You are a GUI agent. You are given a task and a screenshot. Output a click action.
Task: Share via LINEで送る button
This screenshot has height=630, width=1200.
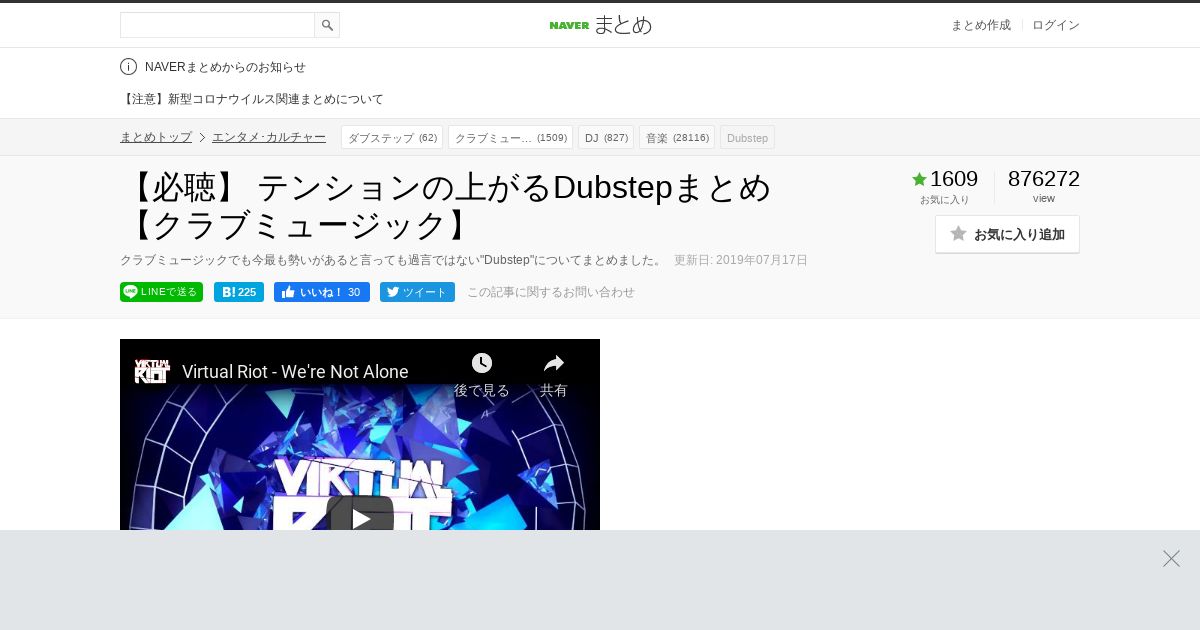161,292
